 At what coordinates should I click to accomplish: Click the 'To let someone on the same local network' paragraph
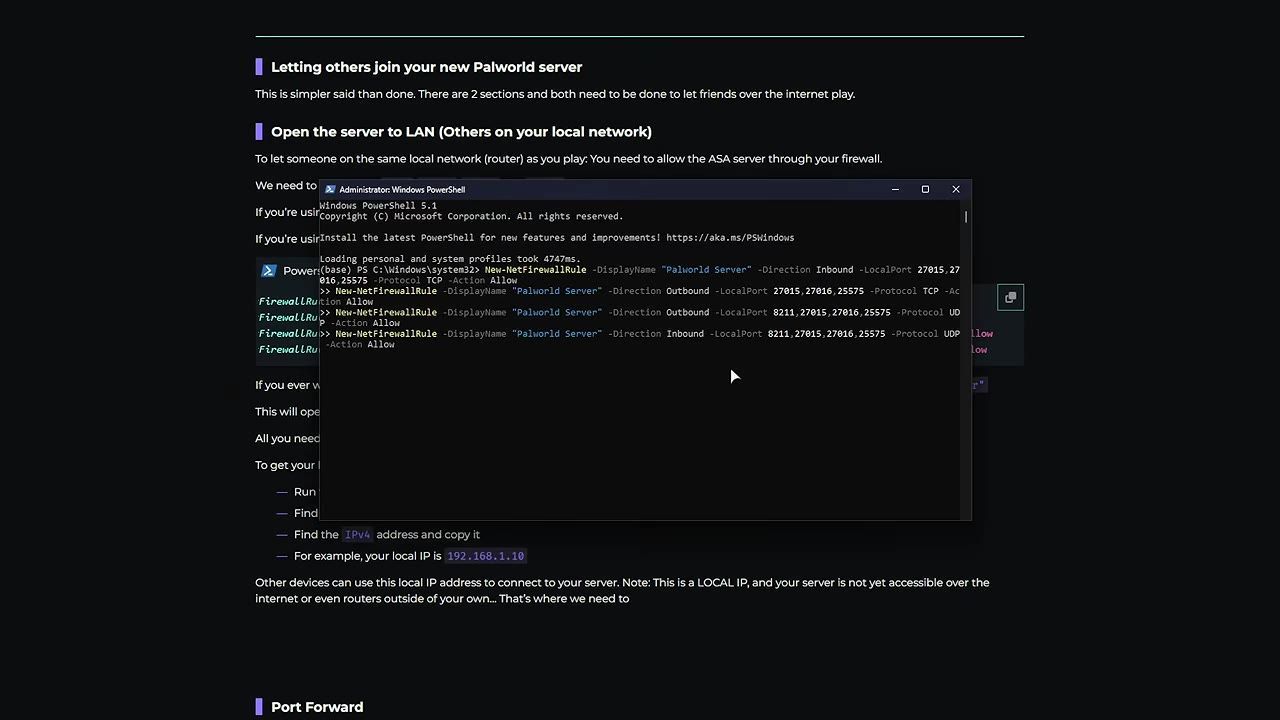(x=568, y=159)
